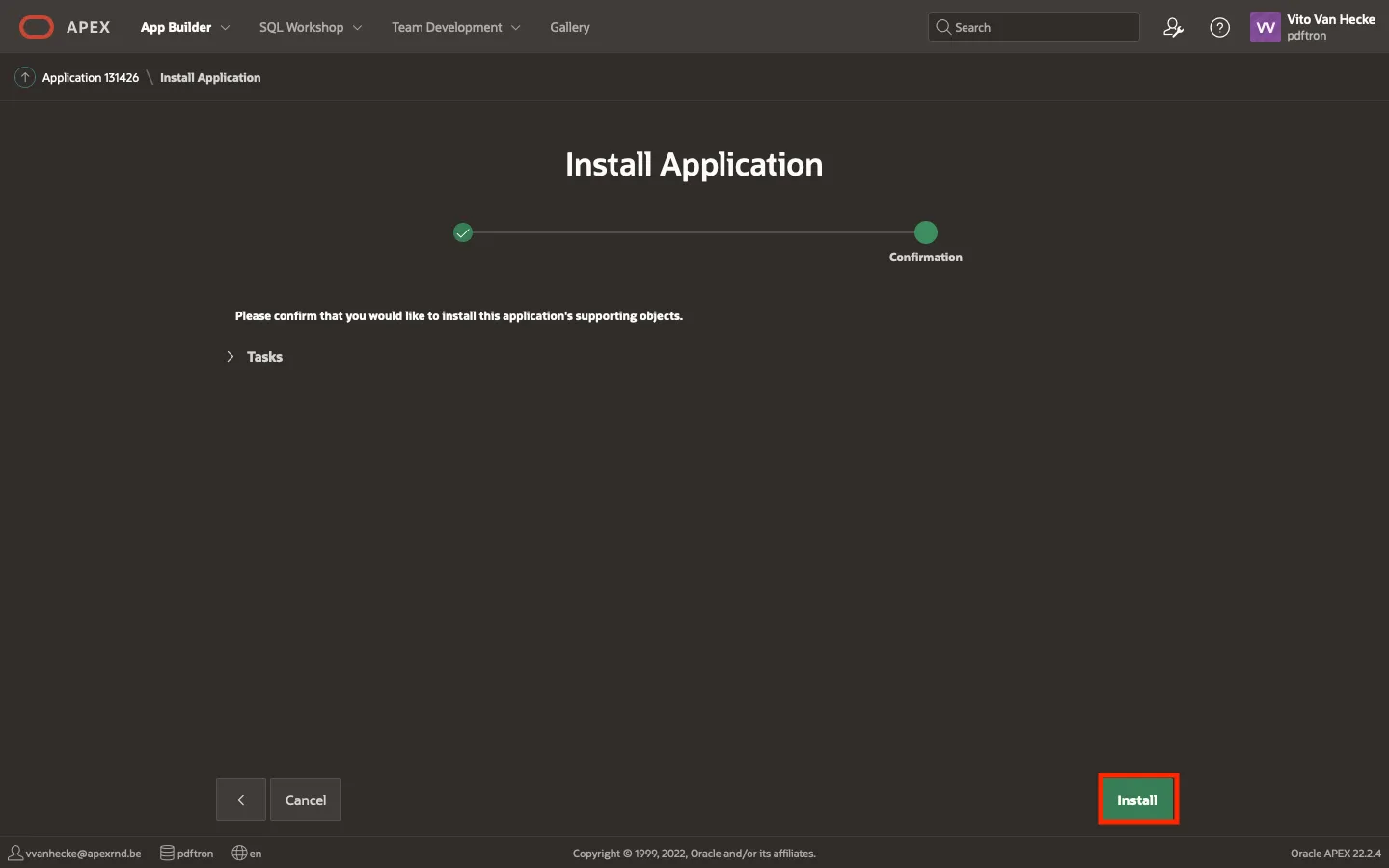Click the VV user avatar
The width and height of the screenshot is (1389, 868).
1265,28
